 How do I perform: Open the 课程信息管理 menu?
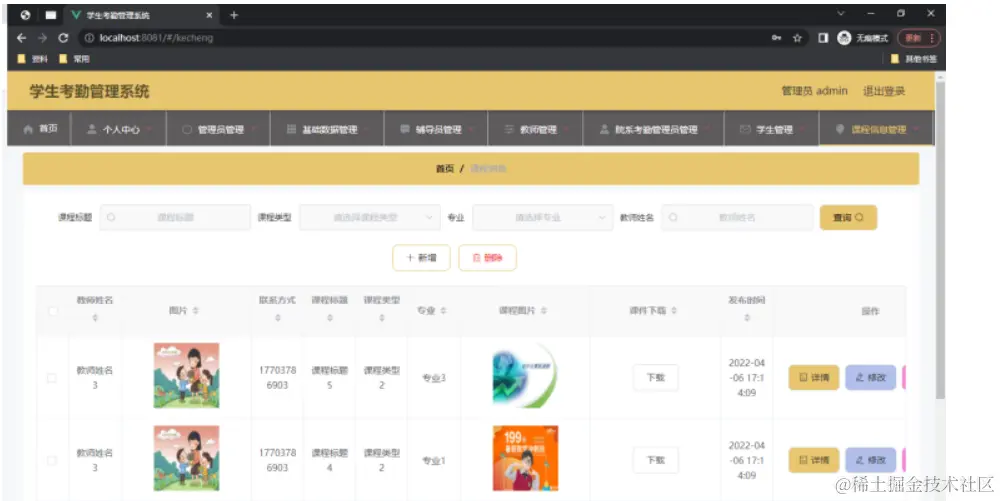(x=876, y=129)
